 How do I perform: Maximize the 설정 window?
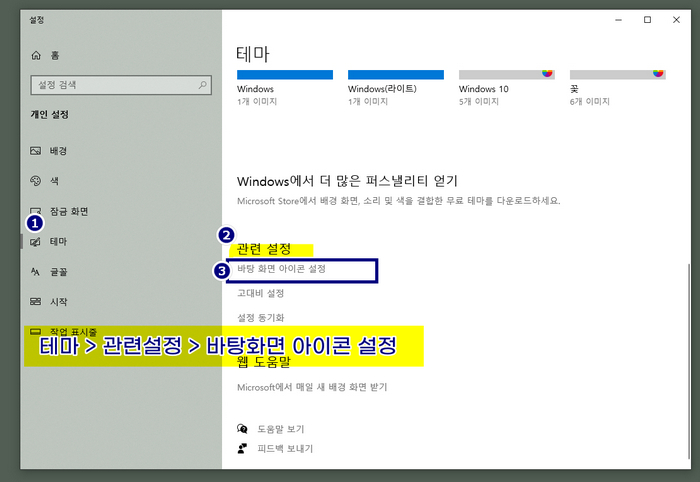[647, 20]
